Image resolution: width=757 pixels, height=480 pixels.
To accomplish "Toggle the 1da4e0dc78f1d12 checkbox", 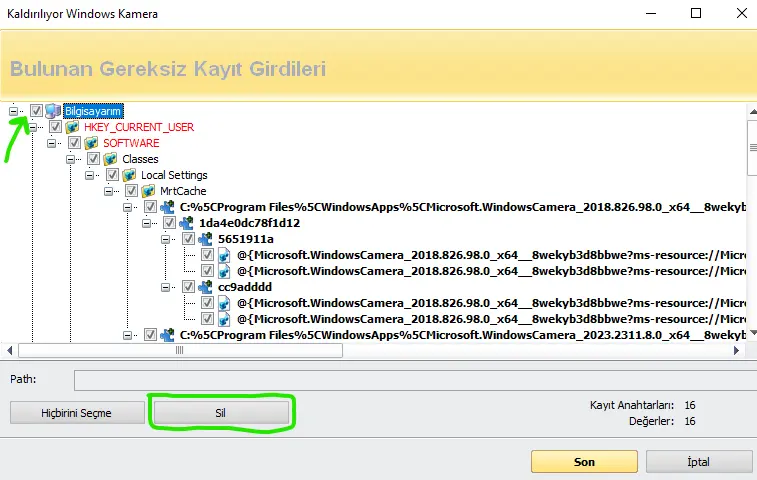I will (x=169, y=223).
